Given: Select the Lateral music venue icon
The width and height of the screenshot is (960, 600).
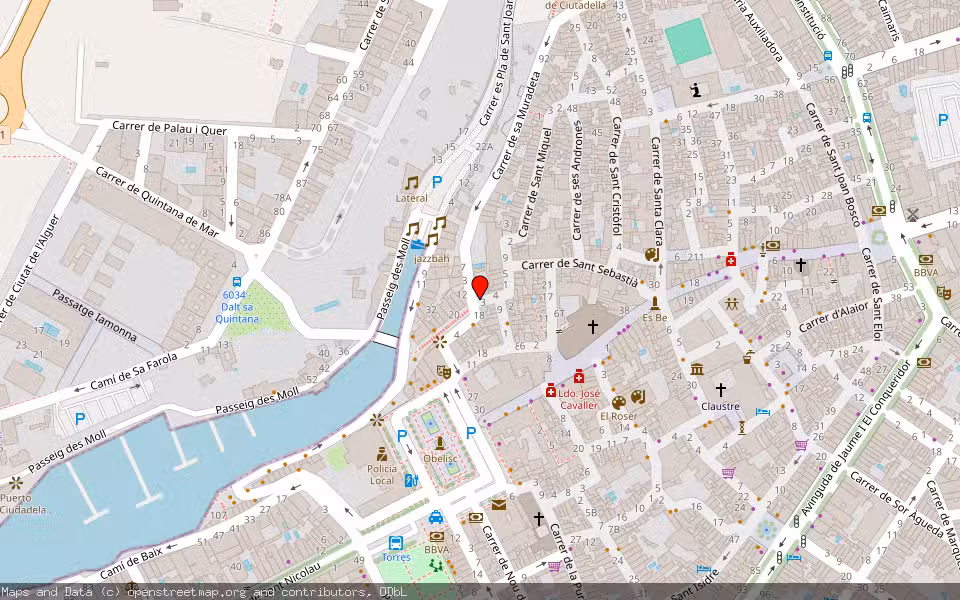Looking at the screenshot, I should pos(411,182).
